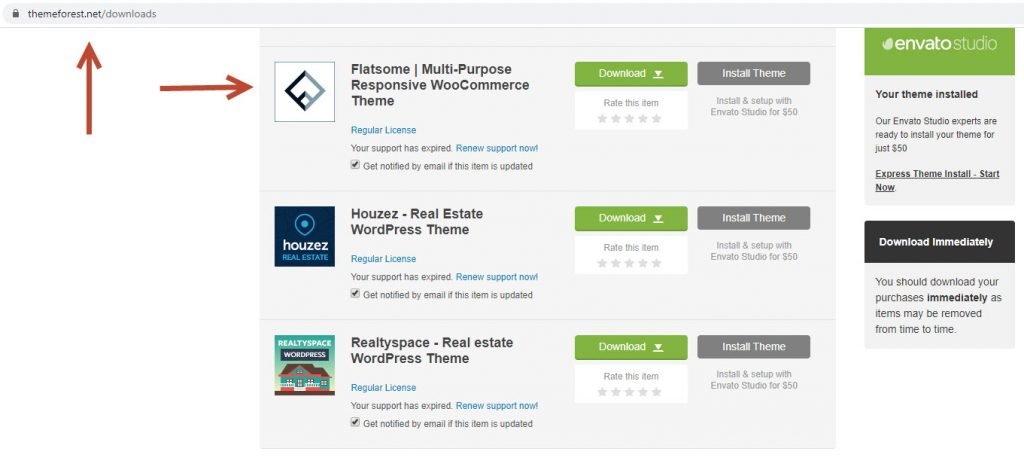
Task: Click 'Our Envato Studio experts are ready' paragraph
Action: click(x=936, y=135)
